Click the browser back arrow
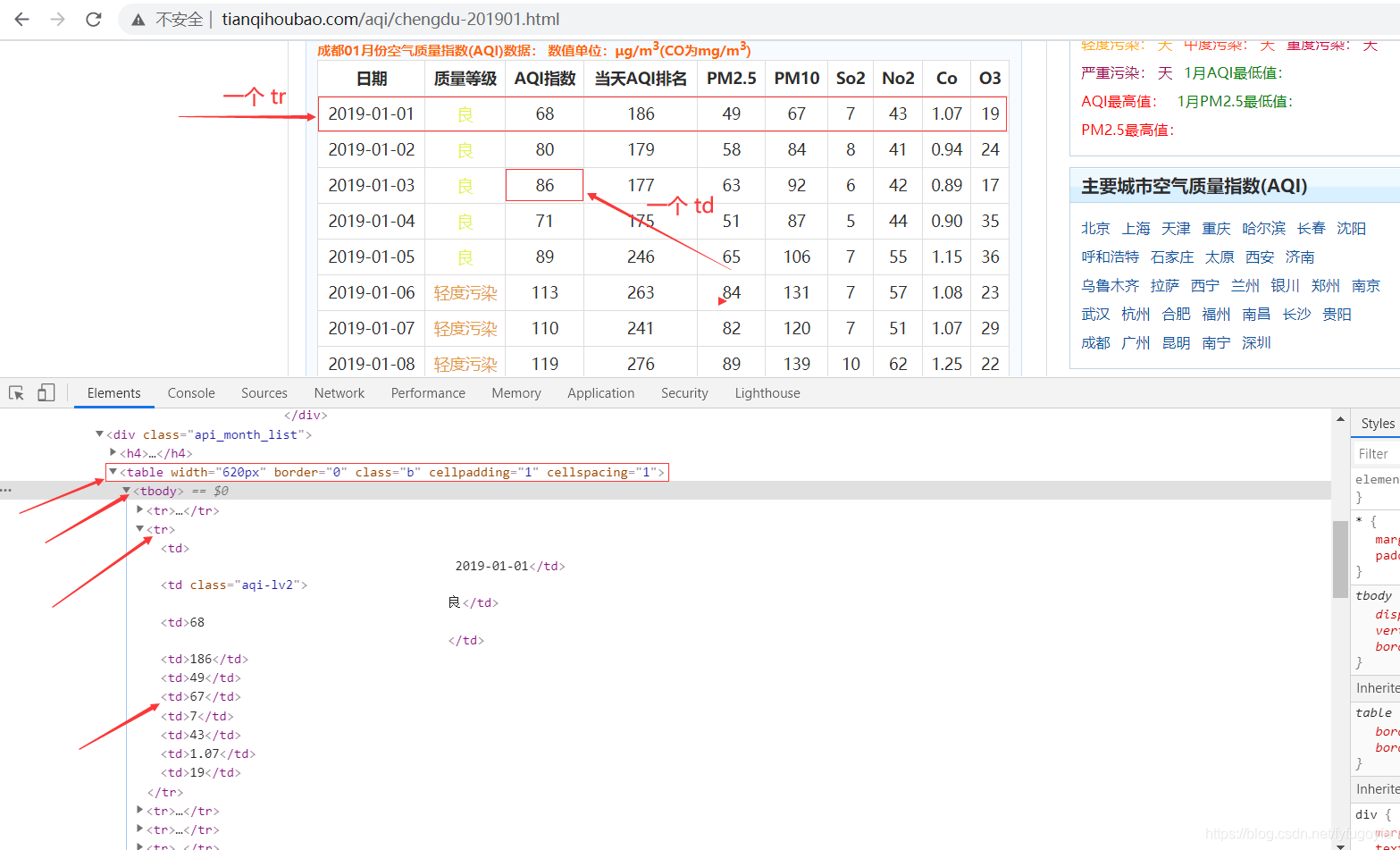The height and width of the screenshot is (850, 1400). [22, 19]
